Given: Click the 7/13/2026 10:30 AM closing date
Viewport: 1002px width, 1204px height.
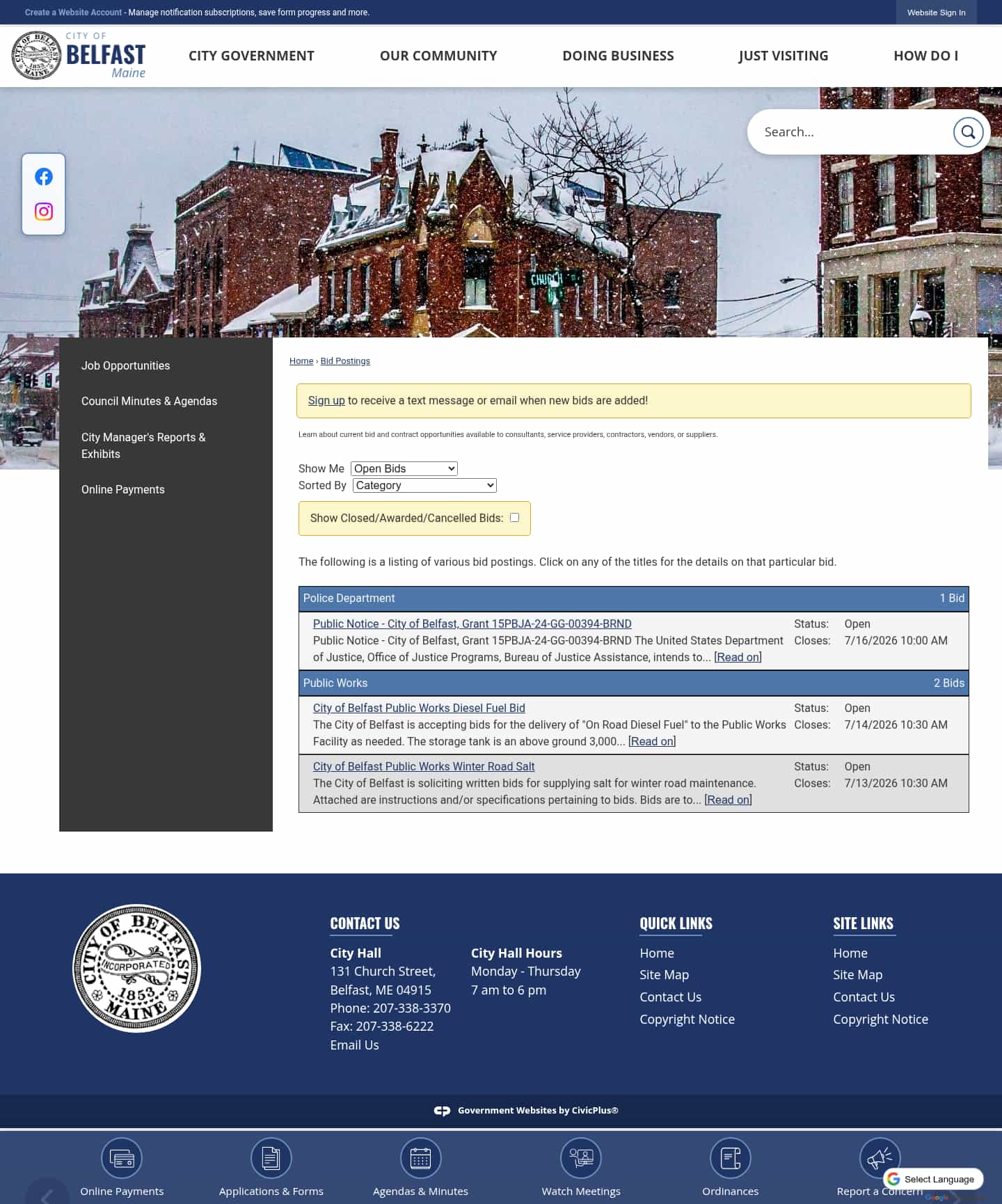Looking at the screenshot, I should point(896,783).
